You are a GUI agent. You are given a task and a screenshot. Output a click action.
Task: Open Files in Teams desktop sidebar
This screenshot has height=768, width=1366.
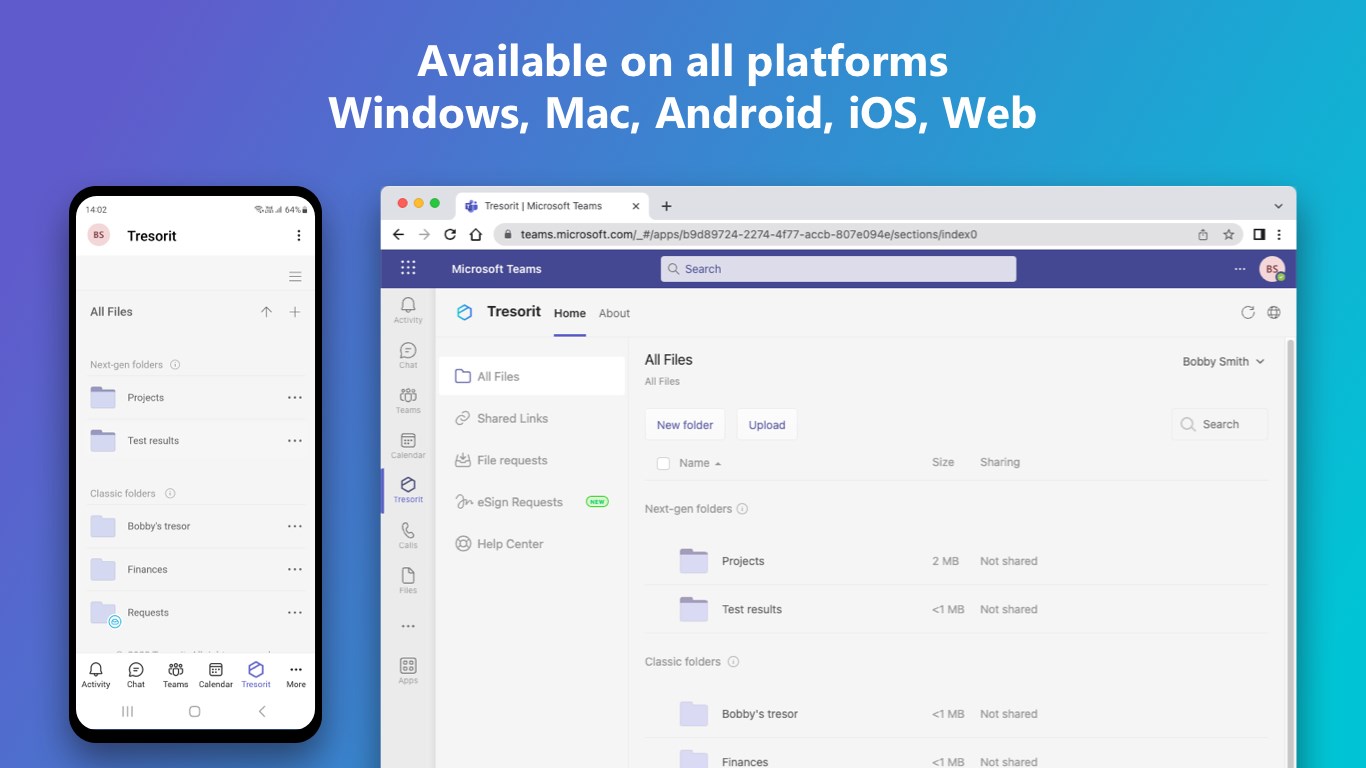click(408, 580)
